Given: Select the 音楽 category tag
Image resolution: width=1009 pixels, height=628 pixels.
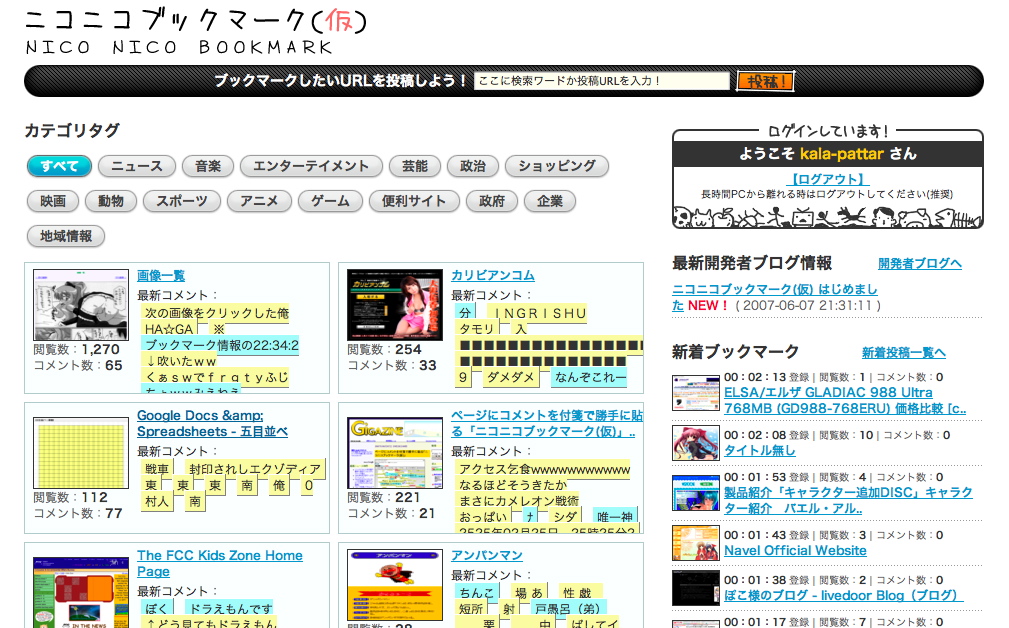Looking at the screenshot, I should 208,166.
